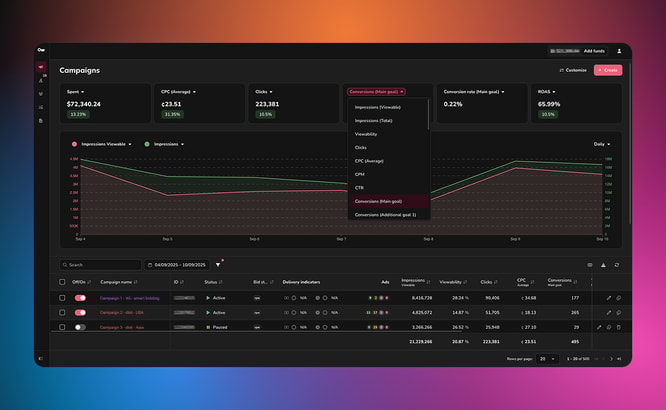The image size is (666, 410).
Task: Collapse the Conversions (Main goal) dropdown
Action: pos(376,92)
